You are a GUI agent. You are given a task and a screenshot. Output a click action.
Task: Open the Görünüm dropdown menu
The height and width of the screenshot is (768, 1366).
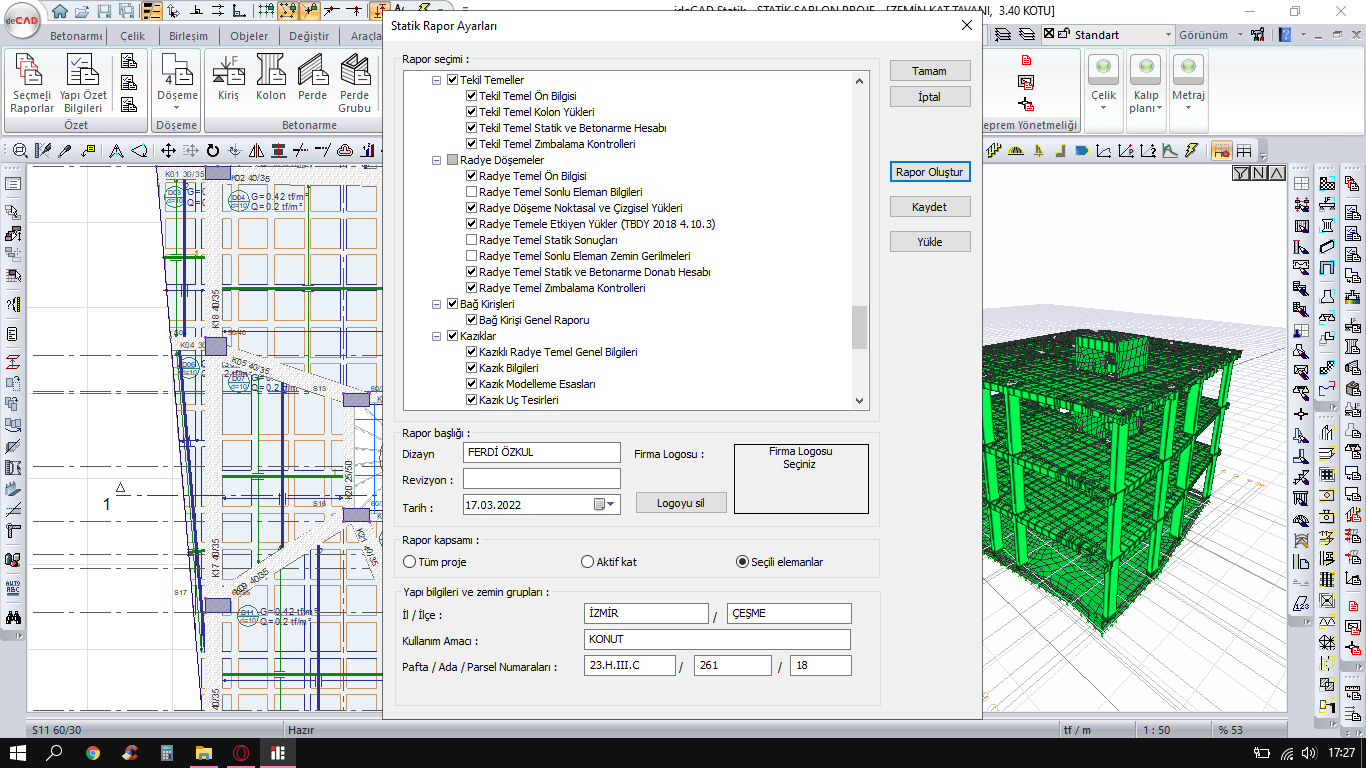point(1209,35)
